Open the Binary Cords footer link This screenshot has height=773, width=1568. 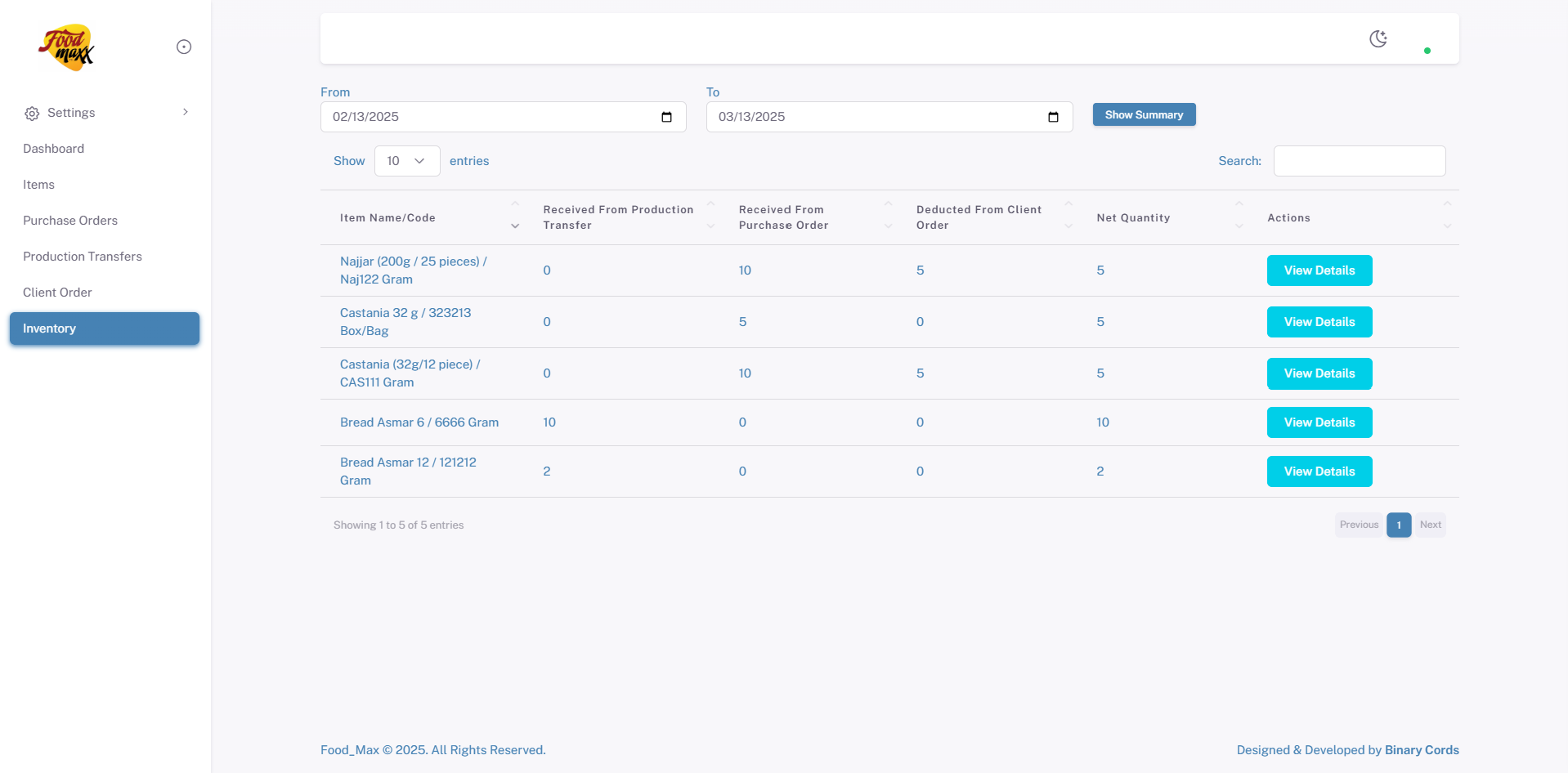tap(1421, 750)
